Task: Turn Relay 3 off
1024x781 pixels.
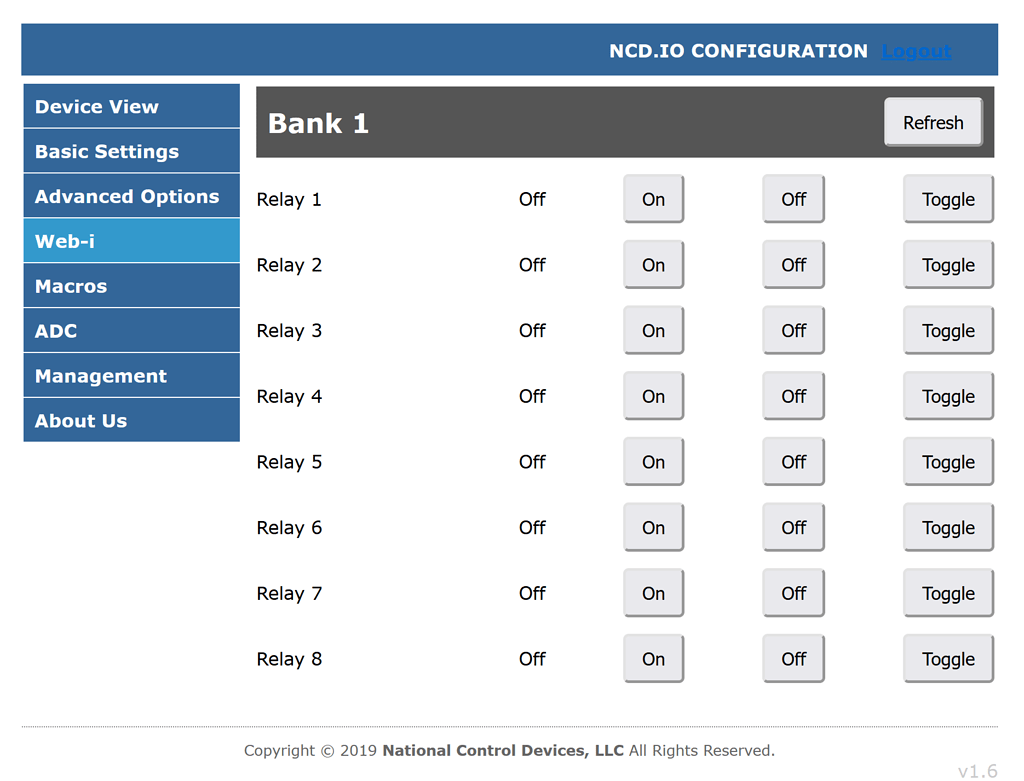Action: 793,330
